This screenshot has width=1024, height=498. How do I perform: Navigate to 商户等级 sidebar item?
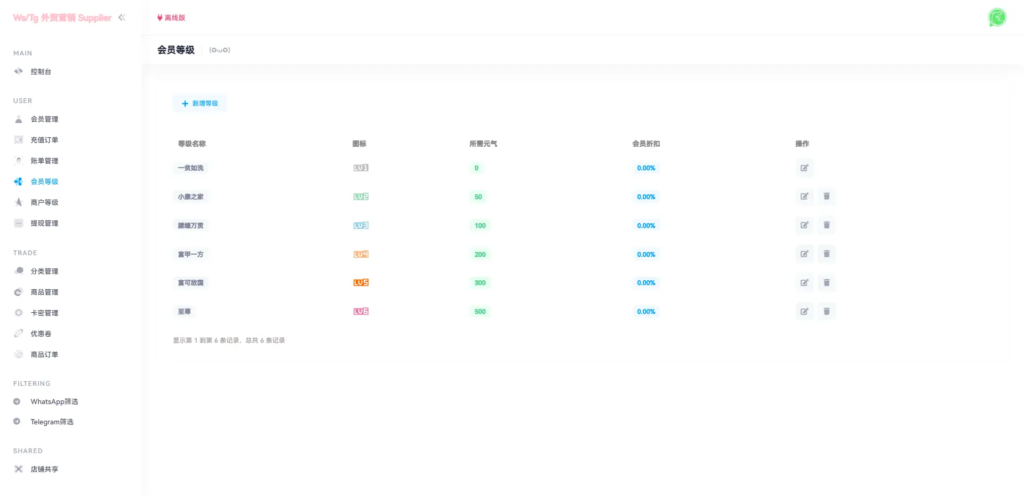pyautogui.click(x=44, y=202)
